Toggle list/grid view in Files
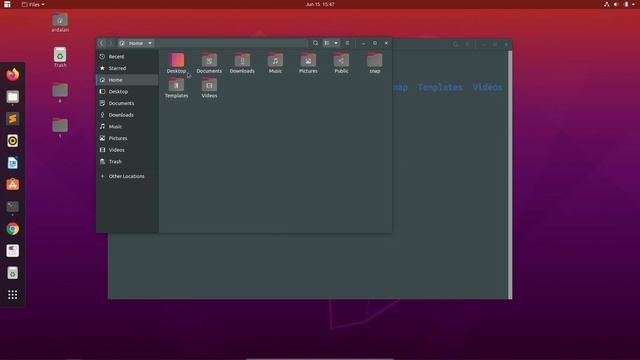 coord(327,43)
